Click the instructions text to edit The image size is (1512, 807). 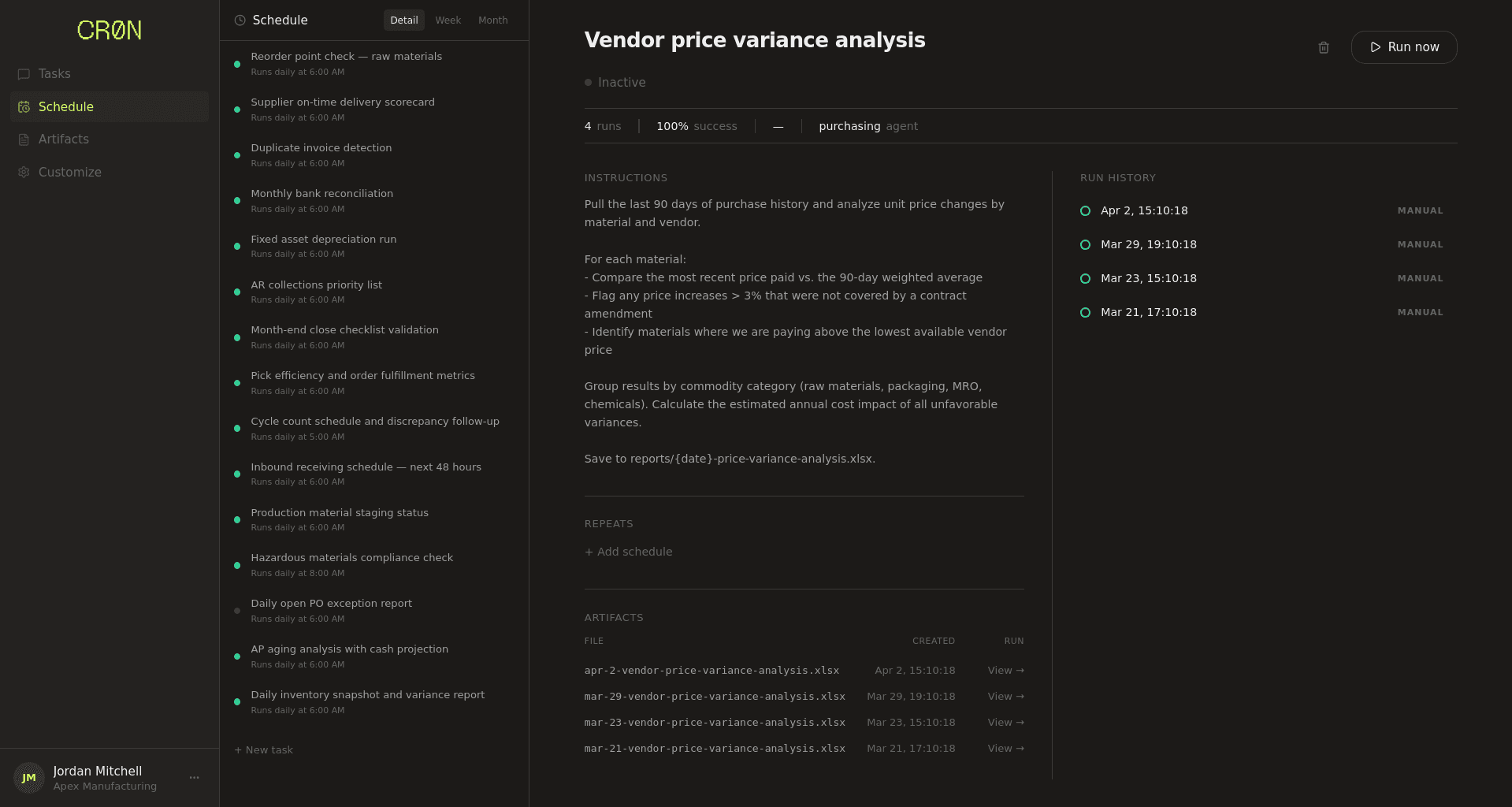click(x=804, y=332)
